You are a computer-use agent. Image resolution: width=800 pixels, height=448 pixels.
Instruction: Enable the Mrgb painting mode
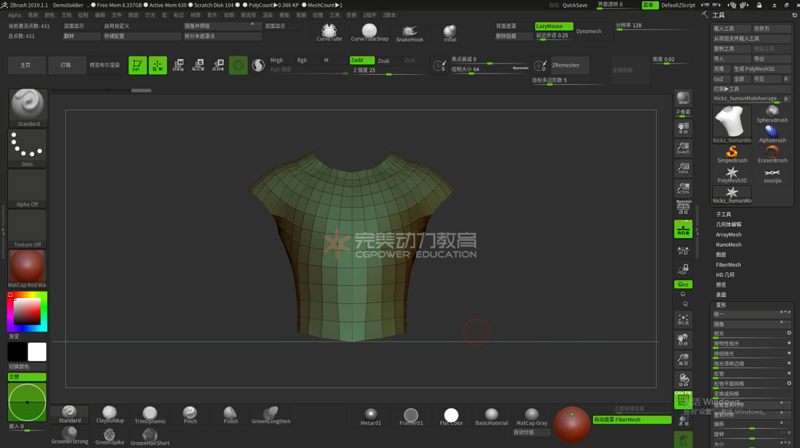click(277, 60)
